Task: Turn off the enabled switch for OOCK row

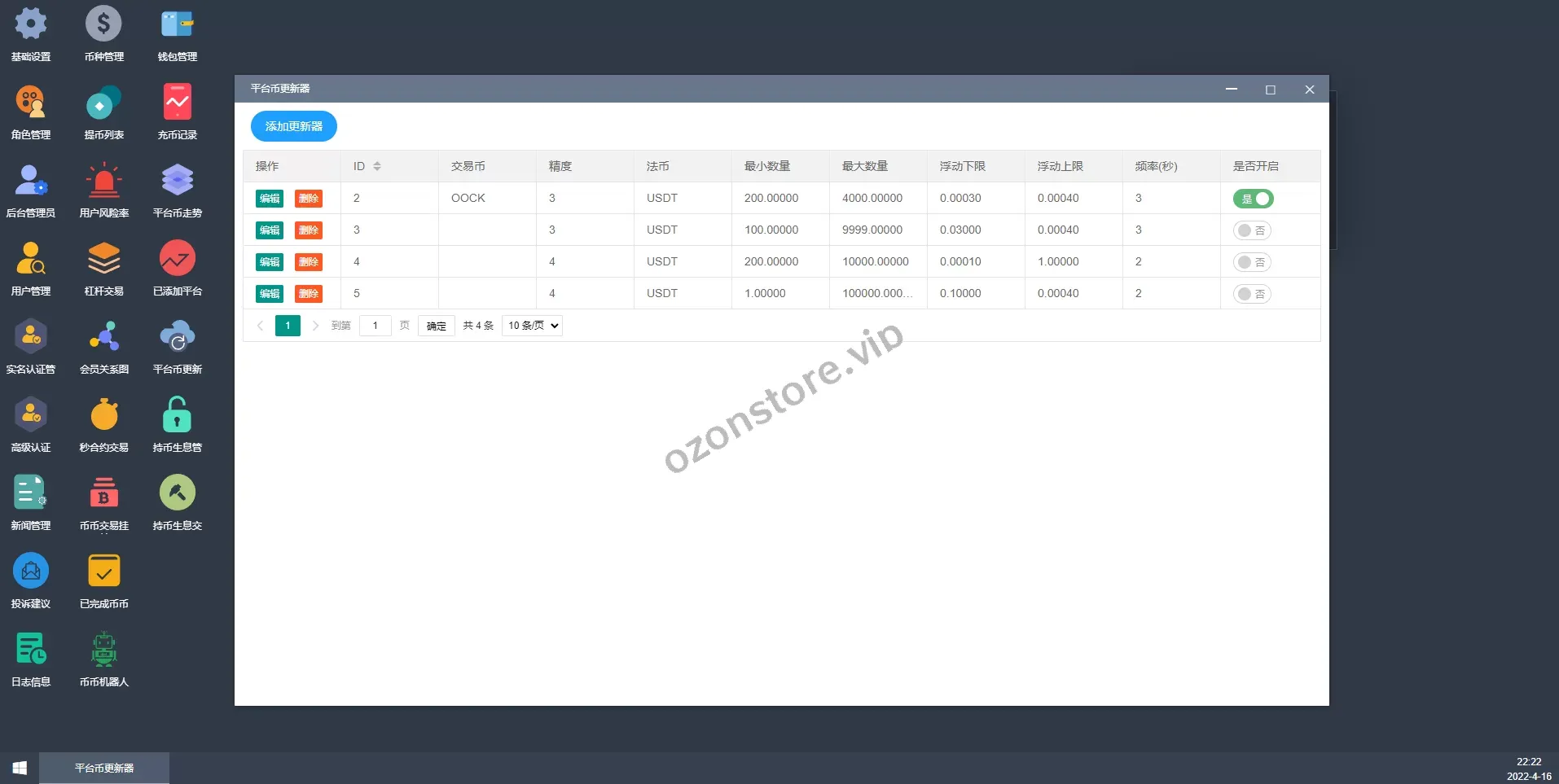Action: click(1253, 199)
